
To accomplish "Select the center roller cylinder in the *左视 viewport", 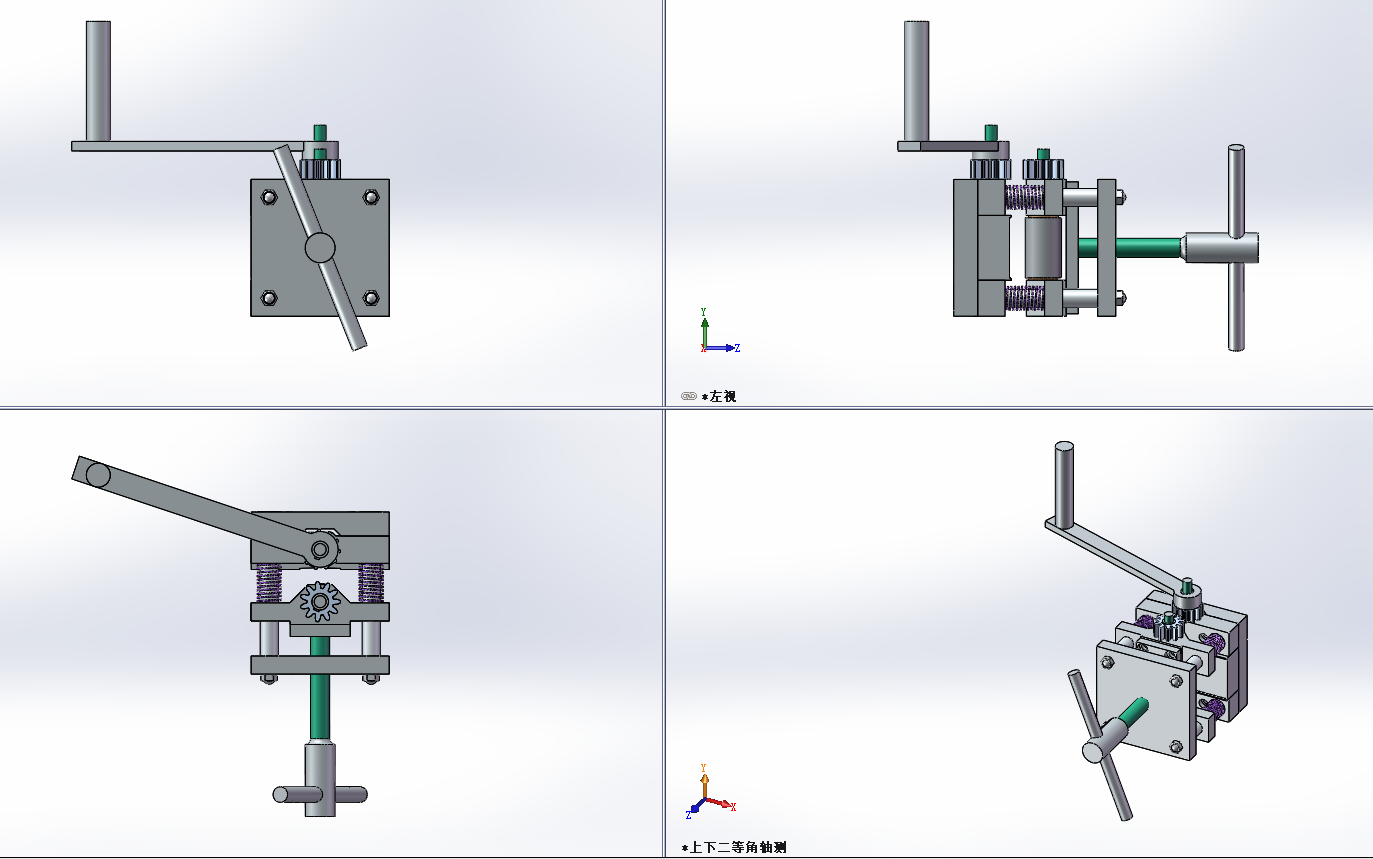I will click(x=1044, y=246).
